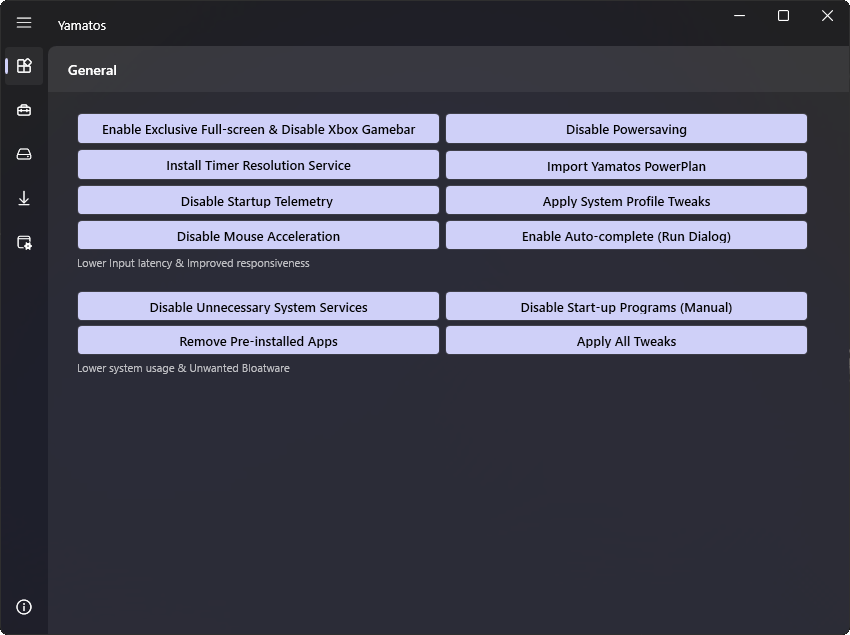Remove Pre-installed Apps
Image resolution: width=850 pixels, height=635 pixels.
click(x=258, y=341)
